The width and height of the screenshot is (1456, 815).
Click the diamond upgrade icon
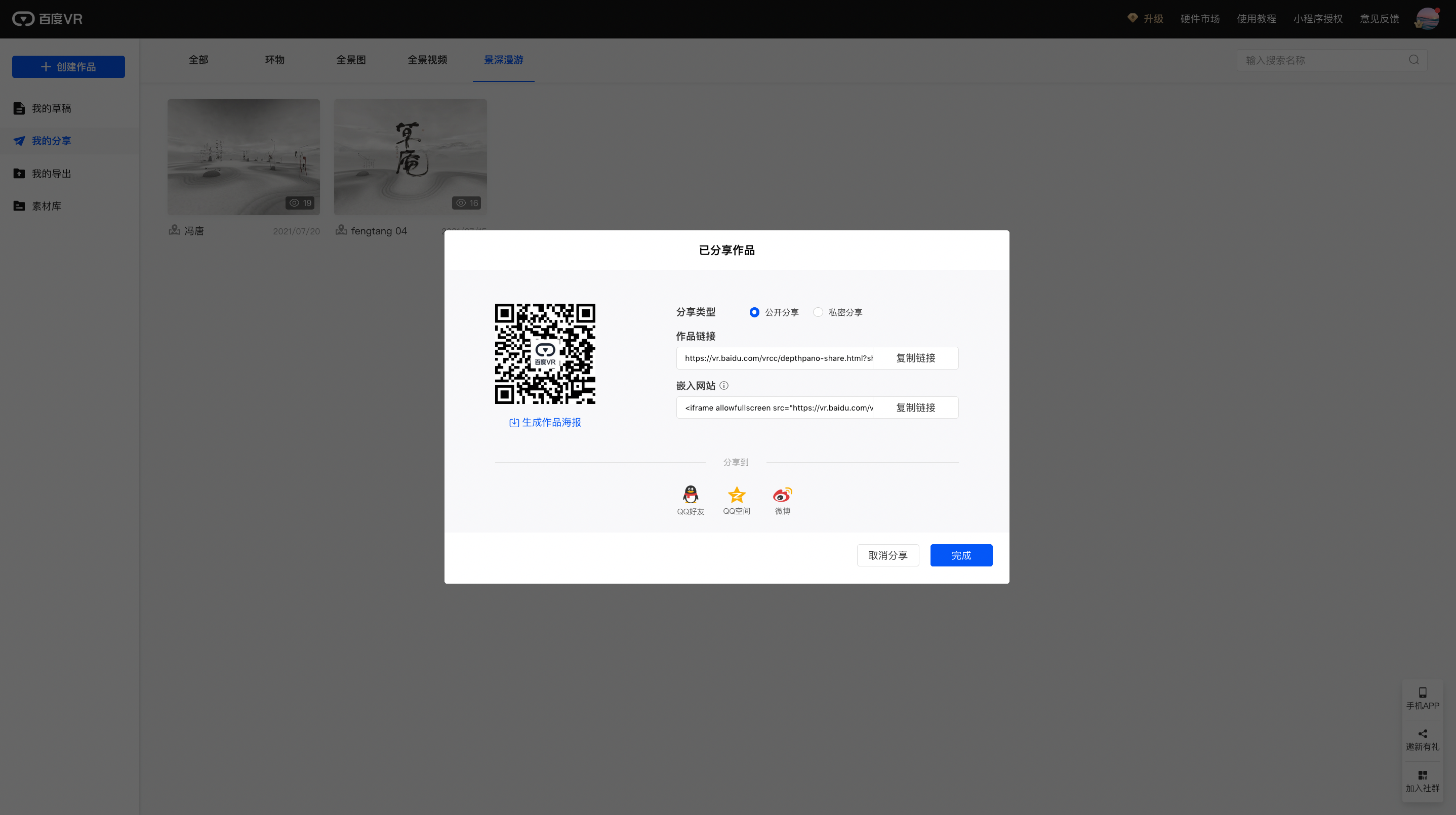click(x=1132, y=18)
